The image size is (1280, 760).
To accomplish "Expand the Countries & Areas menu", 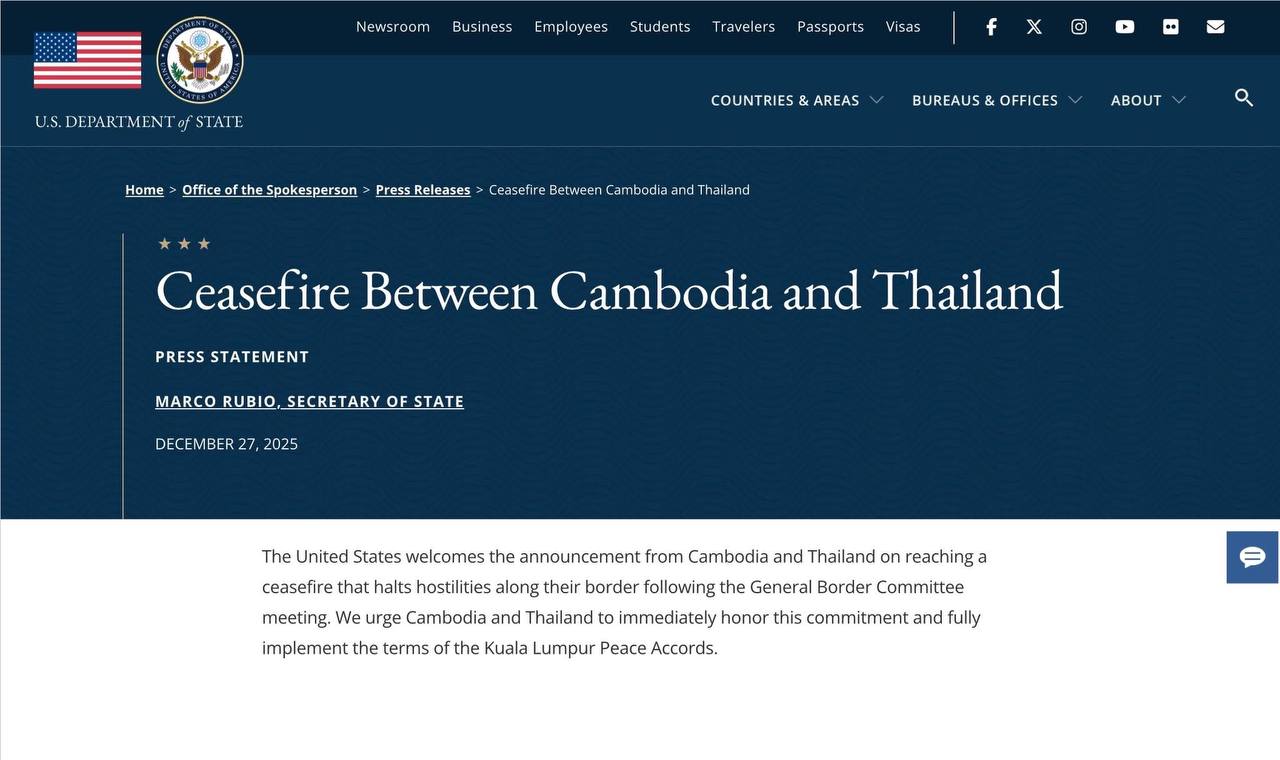I will point(797,100).
